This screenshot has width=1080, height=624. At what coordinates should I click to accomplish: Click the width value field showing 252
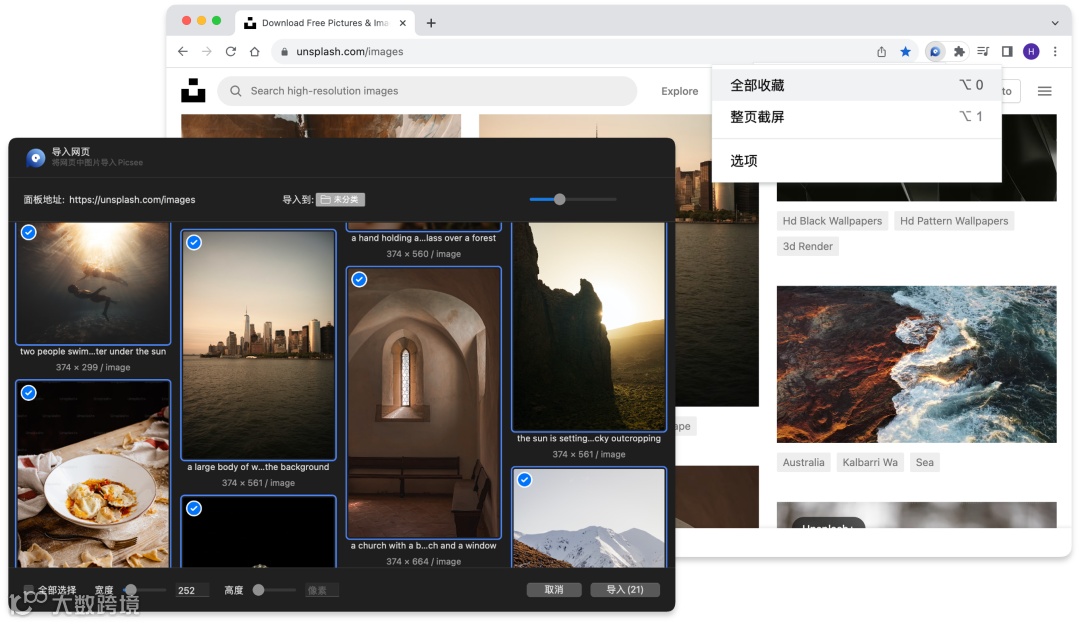(x=192, y=590)
